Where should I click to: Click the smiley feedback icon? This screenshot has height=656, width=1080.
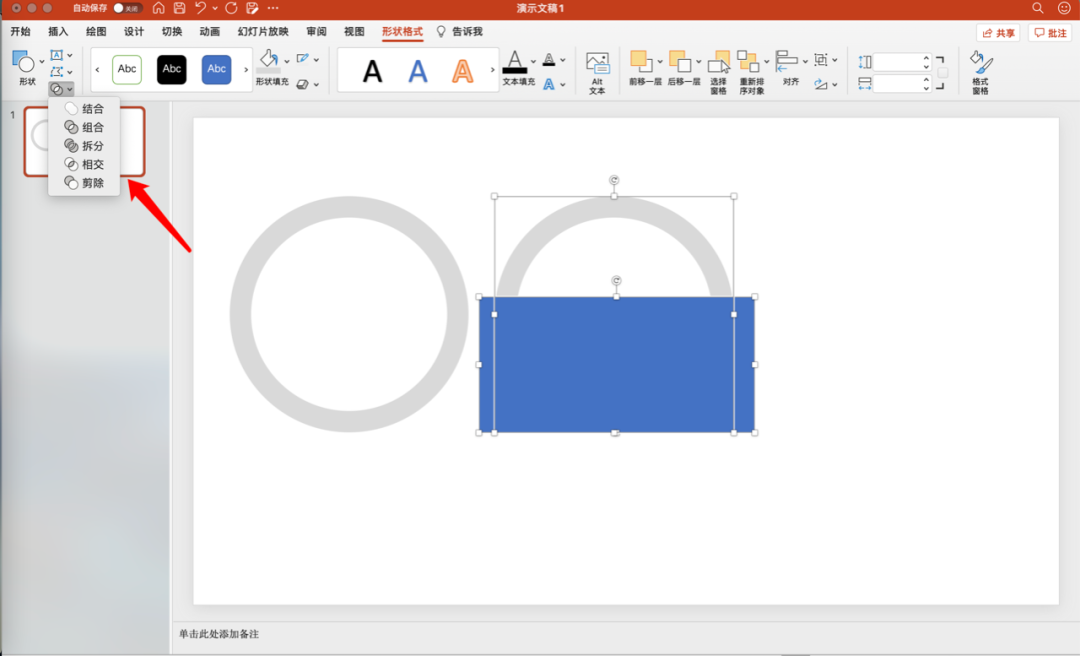click(x=1064, y=8)
